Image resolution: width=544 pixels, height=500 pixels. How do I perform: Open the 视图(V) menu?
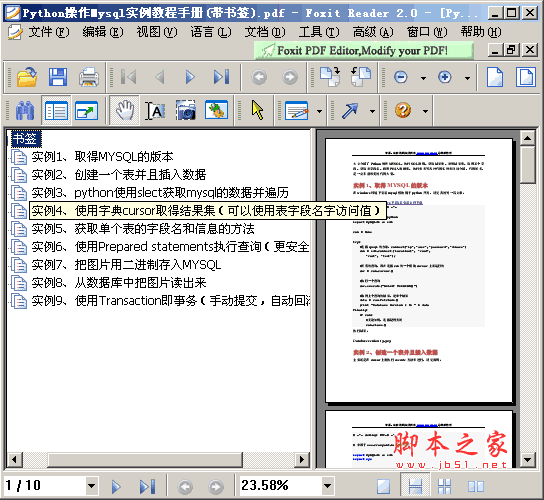click(x=157, y=32)
